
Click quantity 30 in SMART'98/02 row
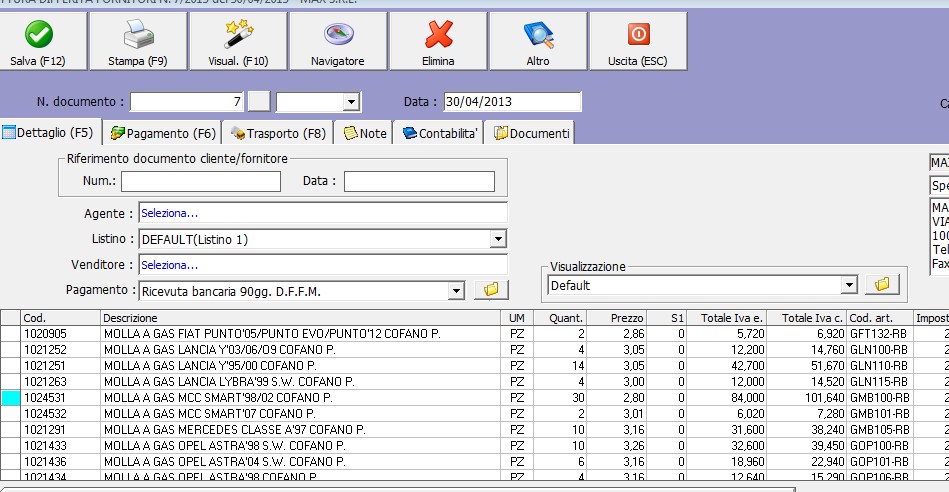[578, 398]
